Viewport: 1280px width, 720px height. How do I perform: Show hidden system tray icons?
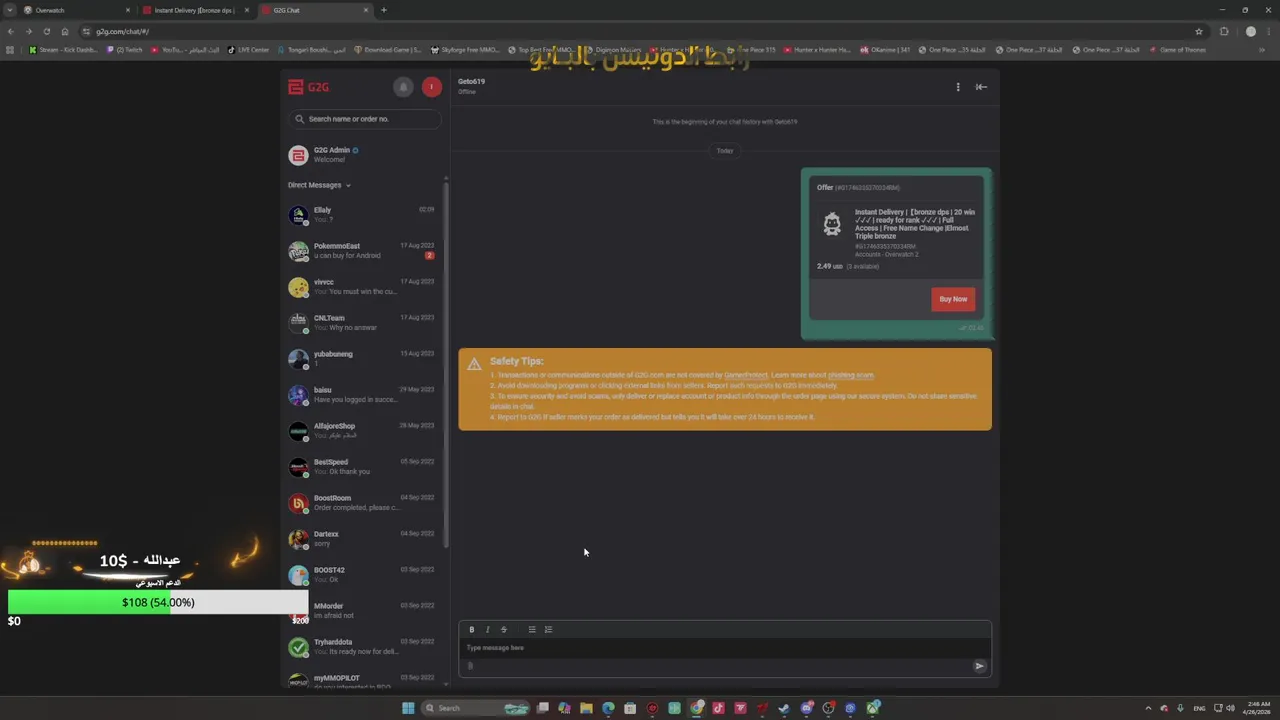pyautogui.click(x=1148, y=708)
